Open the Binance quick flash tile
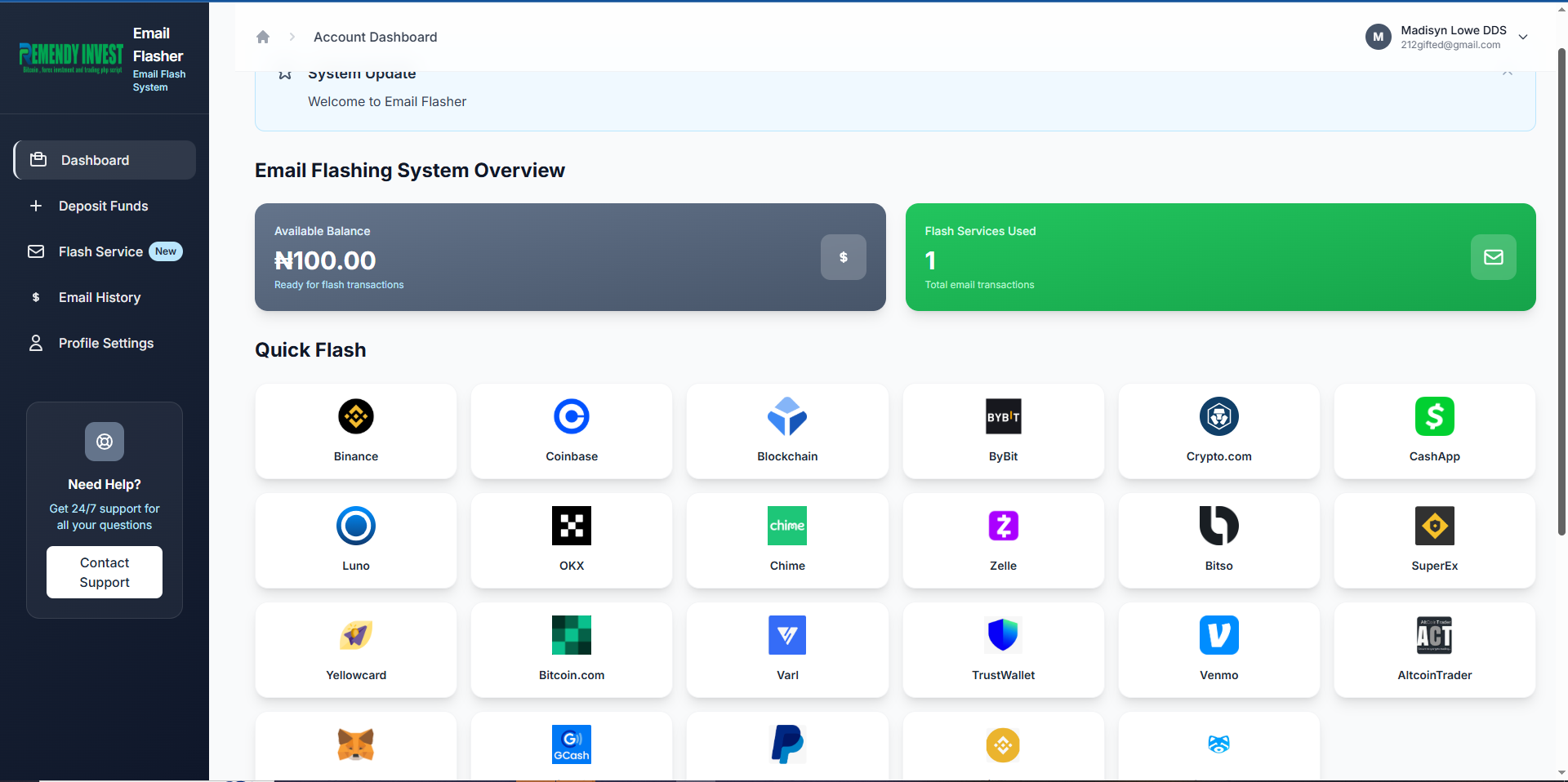This screenshot has height=782, width=1568. [356, 431]
